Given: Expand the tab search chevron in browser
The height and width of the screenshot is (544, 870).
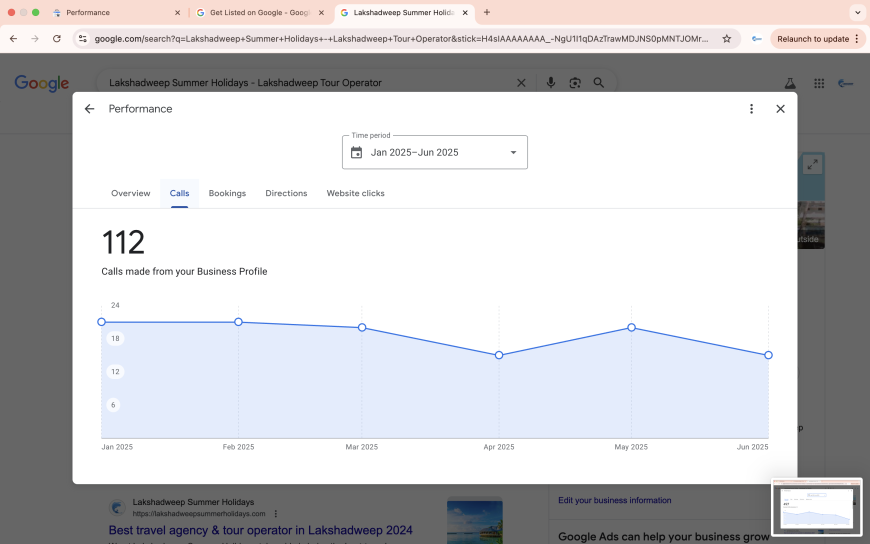Looking at the screenshot, I should [x=856, y=13].
